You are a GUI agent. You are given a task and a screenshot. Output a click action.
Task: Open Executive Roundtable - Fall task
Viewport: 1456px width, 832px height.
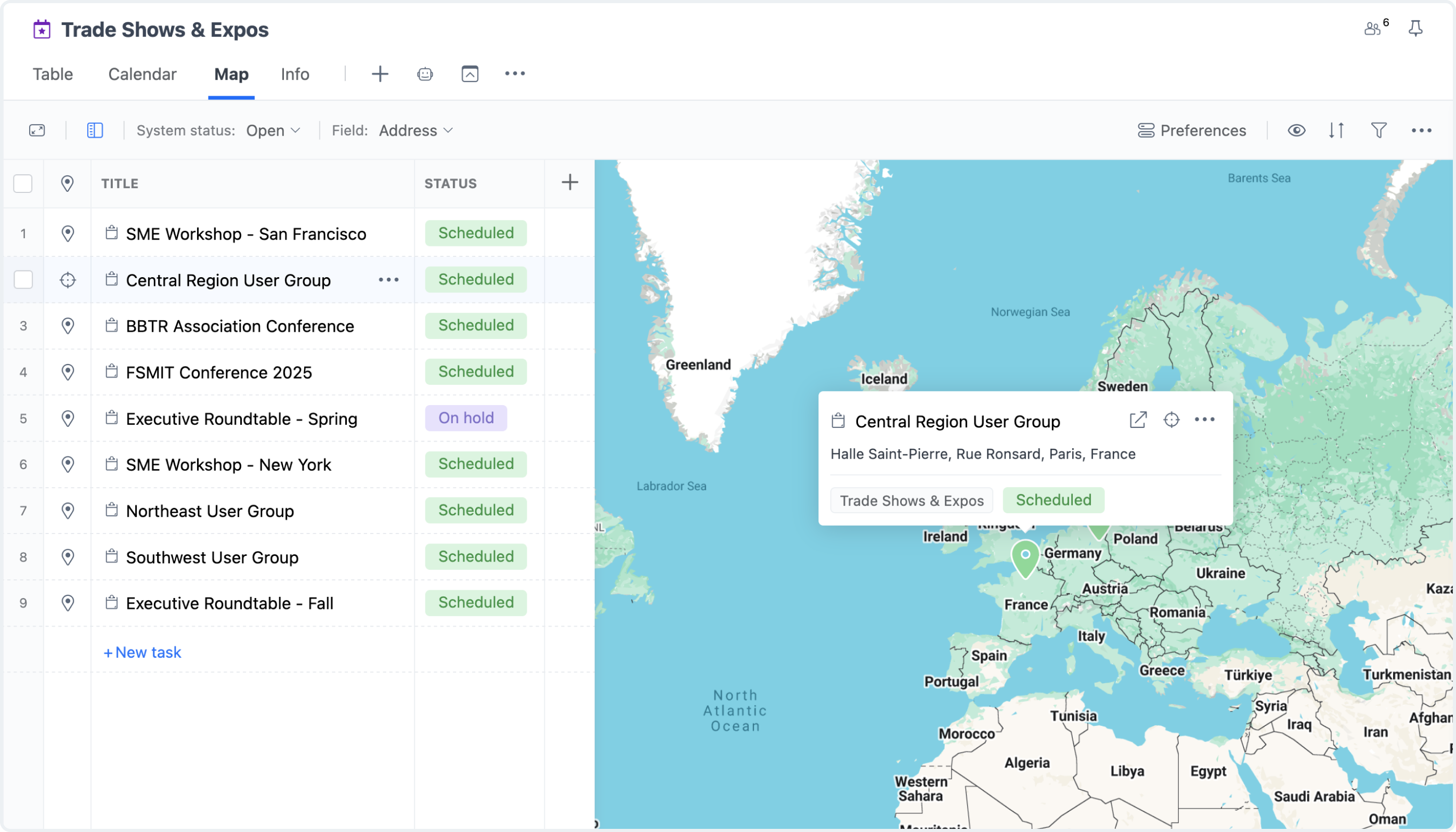coord(229,603)
